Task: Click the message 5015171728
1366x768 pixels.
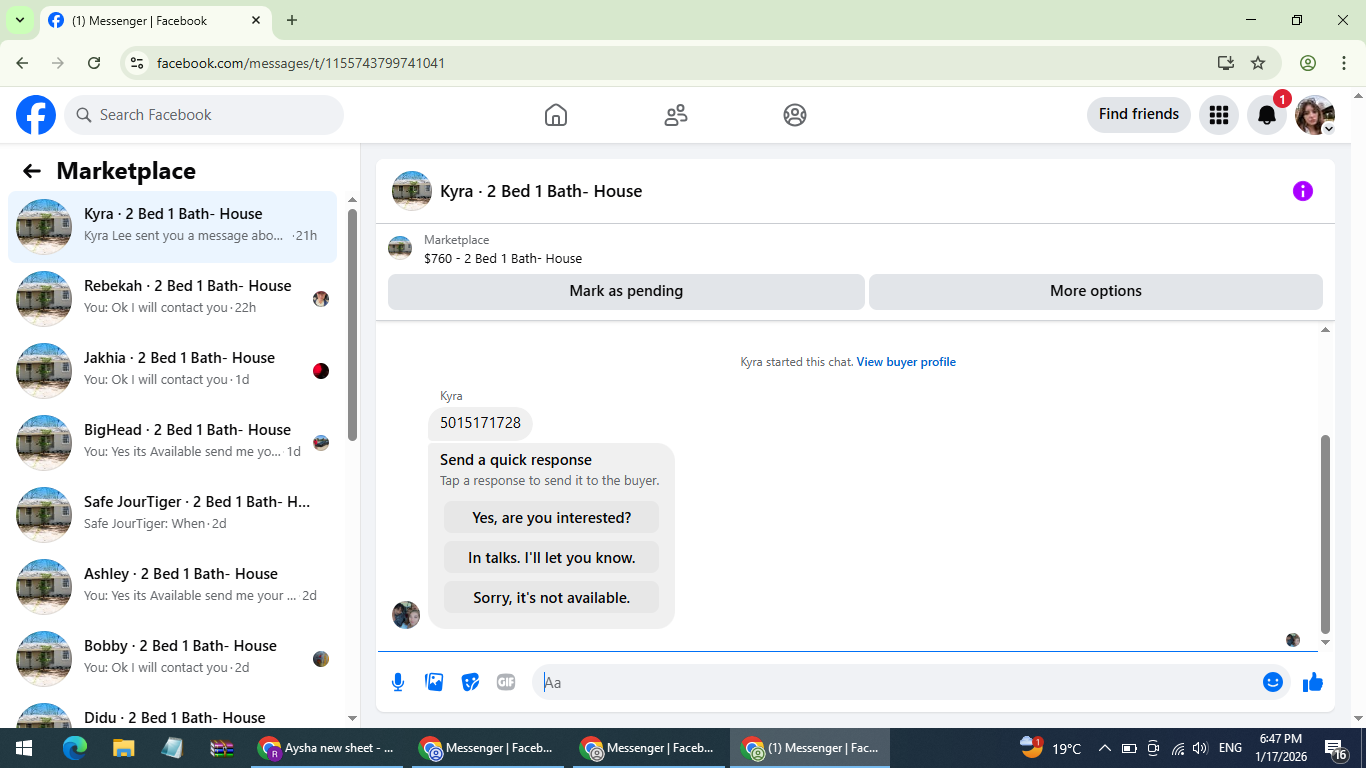Action: coord(480,423)
